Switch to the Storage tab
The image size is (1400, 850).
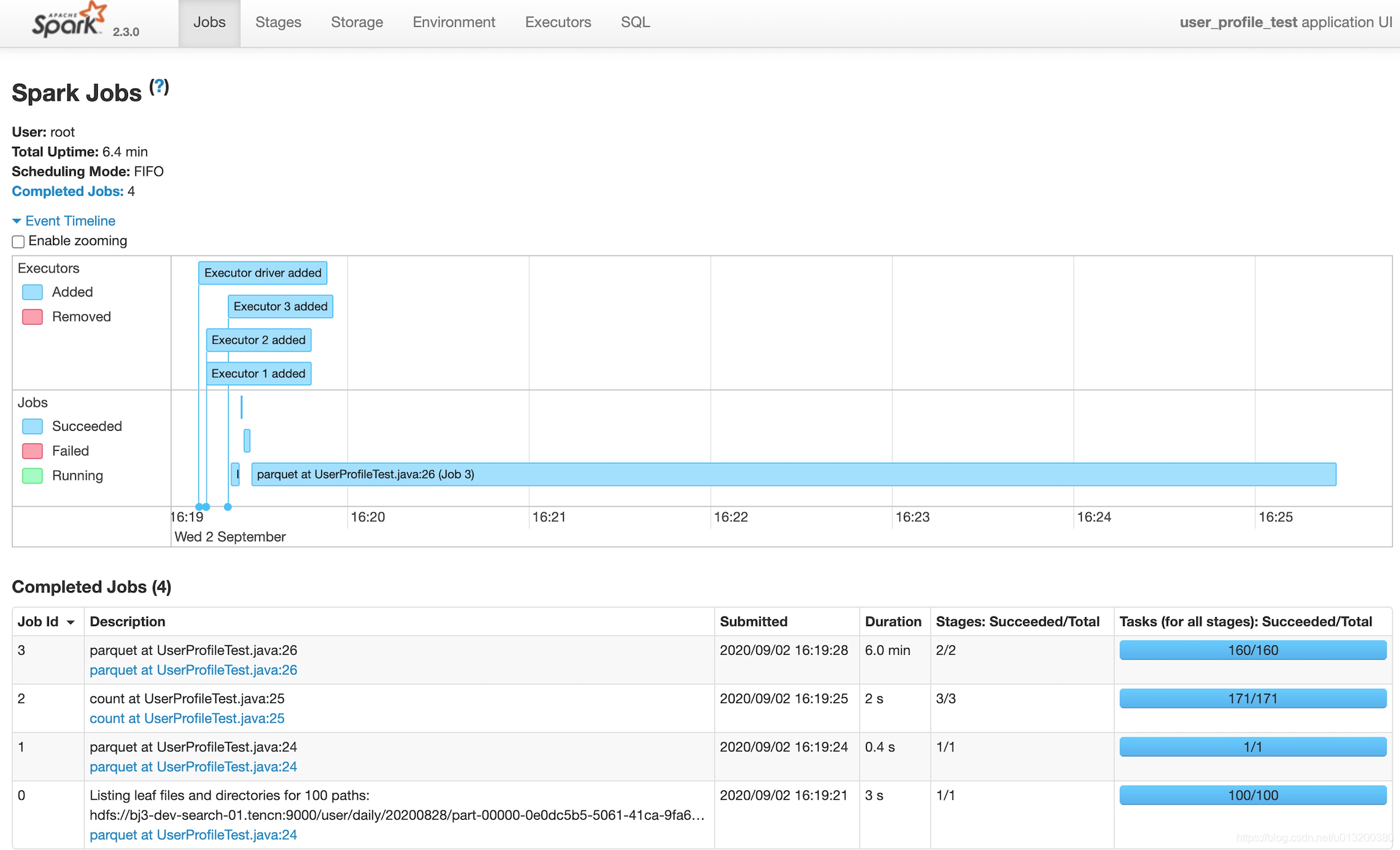[357, 22]
